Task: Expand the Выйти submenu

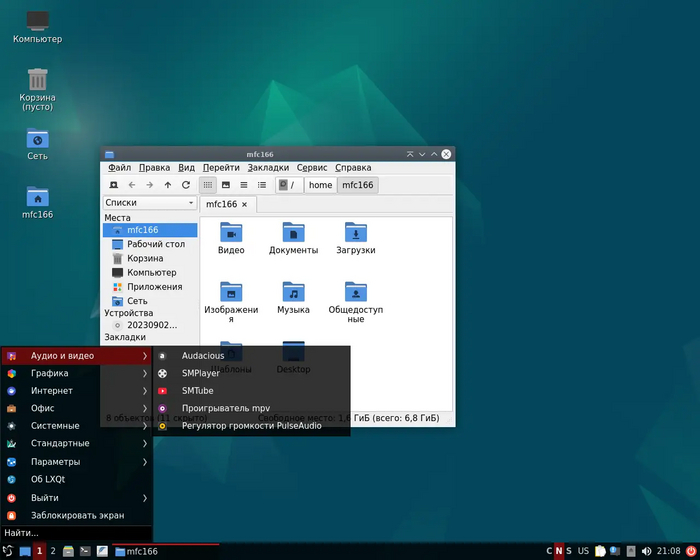Action: tap(77, 498)
